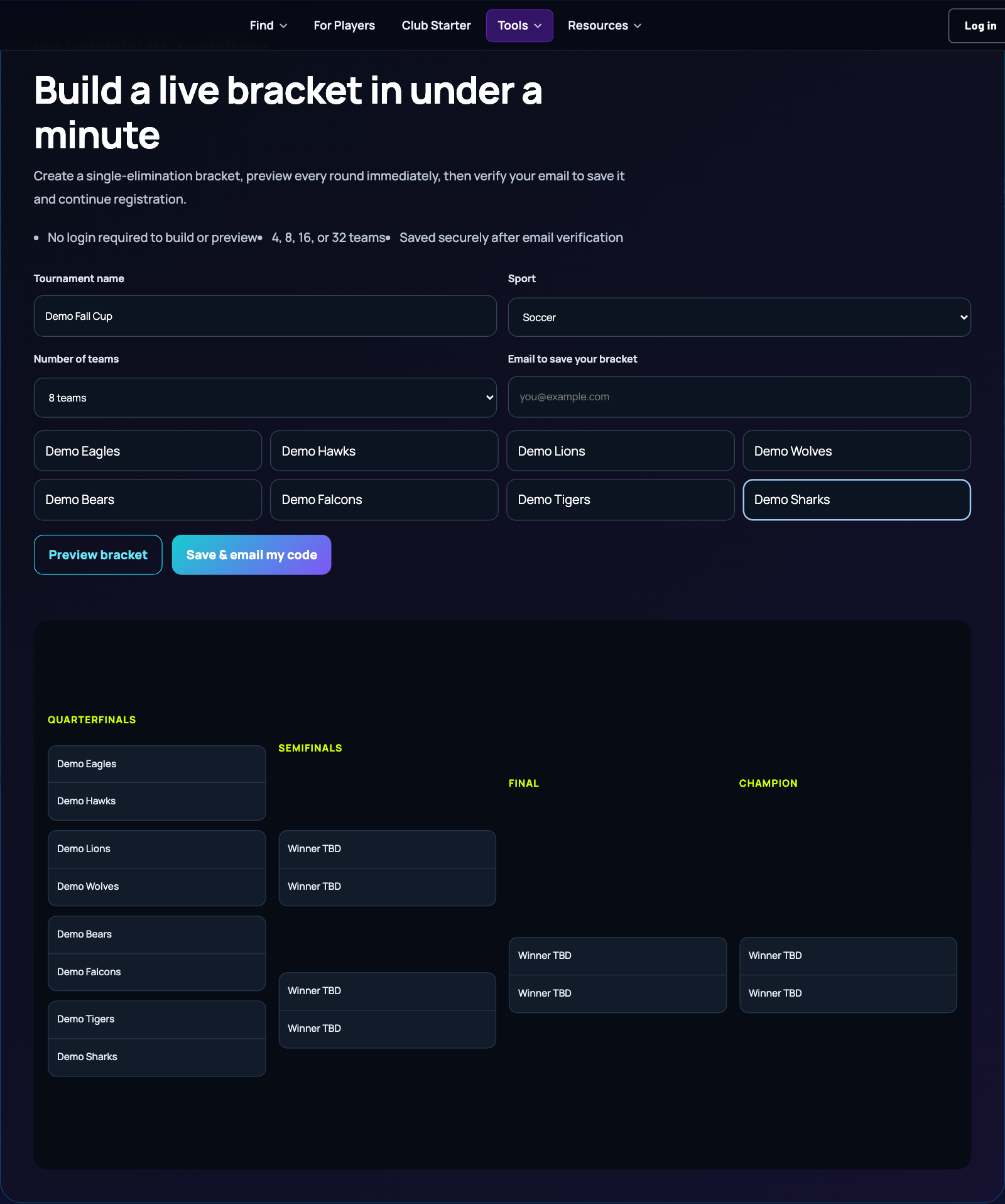The image size is (1005, 1204).
Task: Edit the Demo Hawks team field
Action: pyautogui.click(x=384, y=451)
